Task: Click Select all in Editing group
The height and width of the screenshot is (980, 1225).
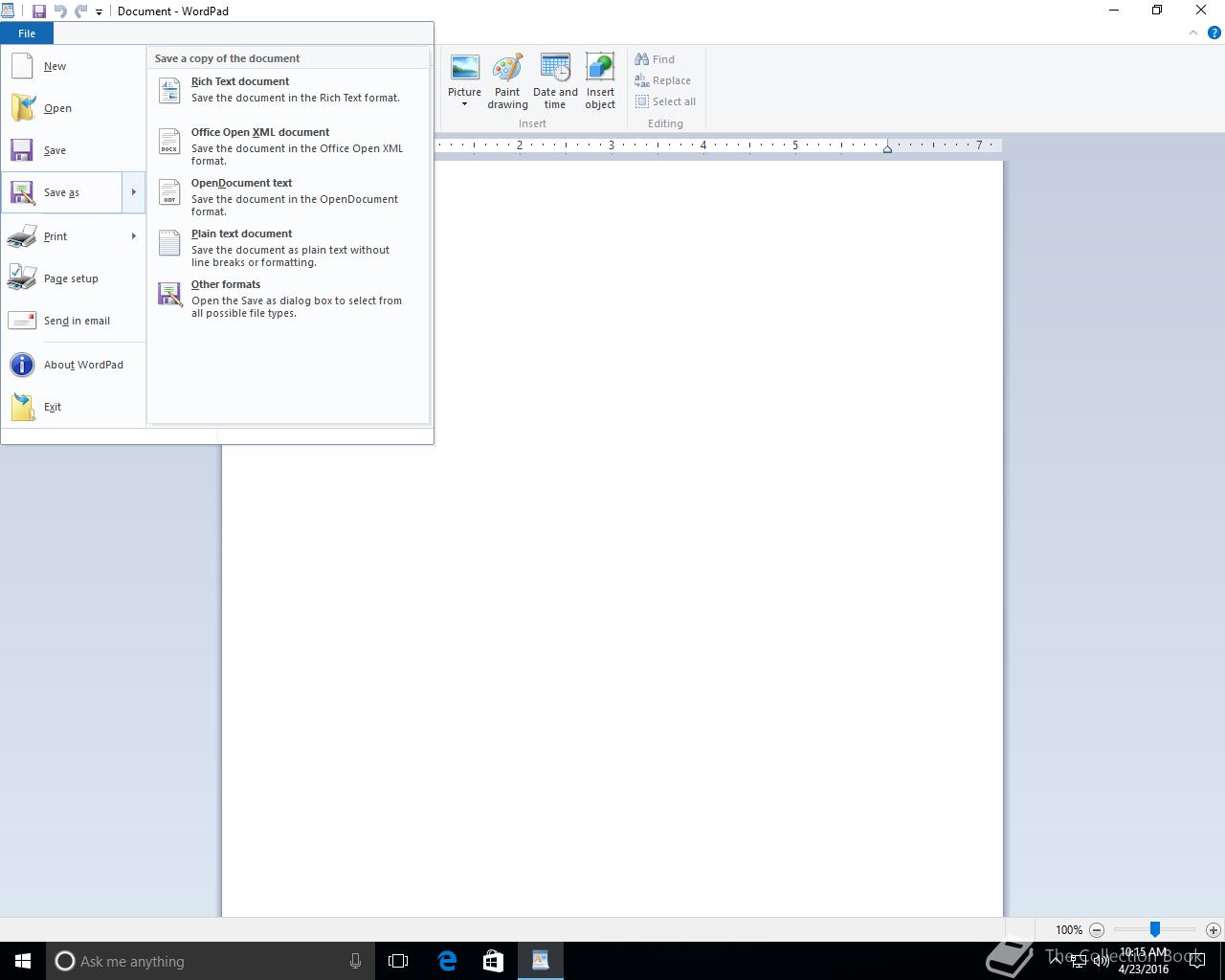Action: click(x=665, y=101)
